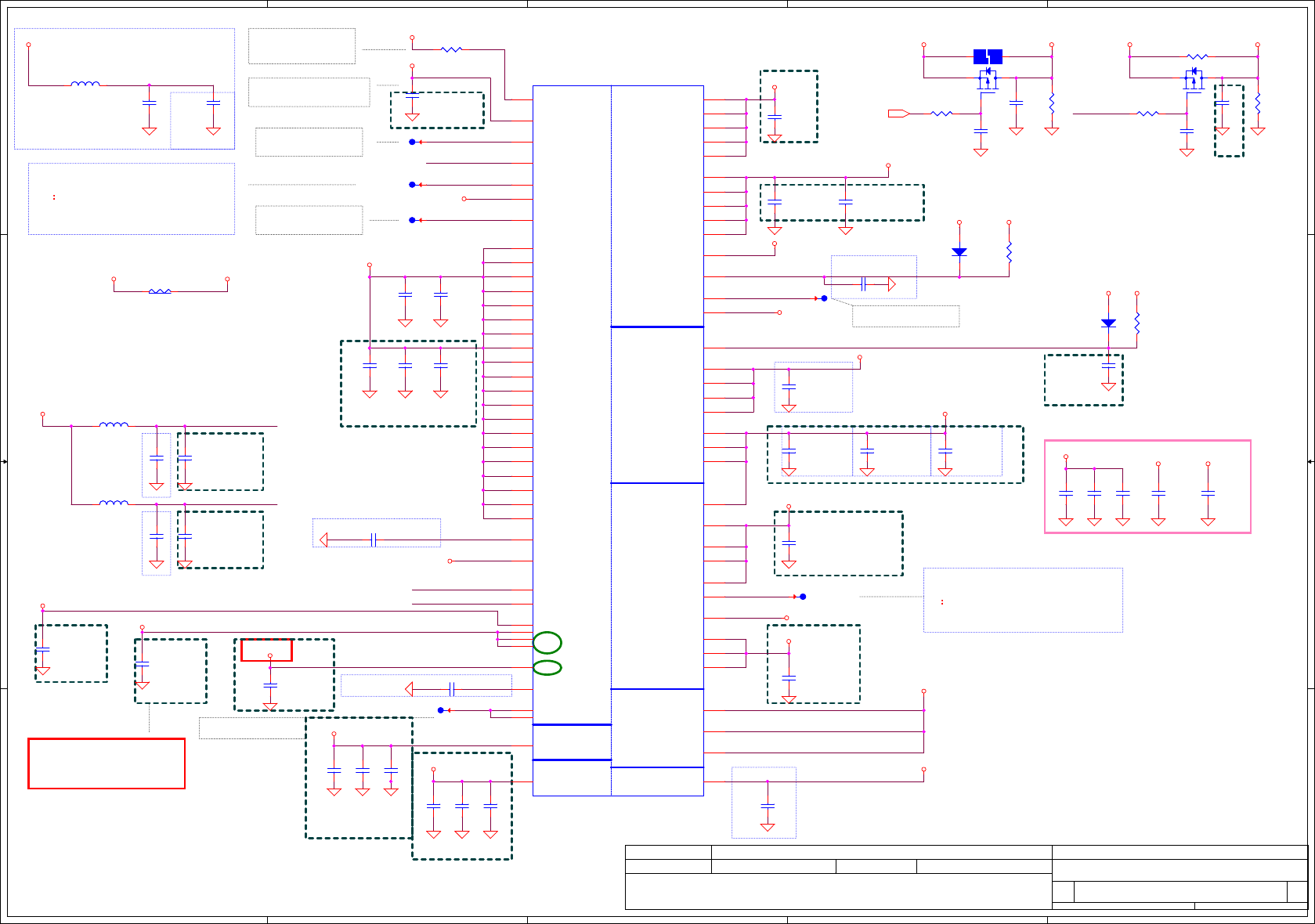Image resolution: width=1315 pixels, height=924 pixels.
Task: Click the lower green ellipse marker
Action: coord(547,668)
